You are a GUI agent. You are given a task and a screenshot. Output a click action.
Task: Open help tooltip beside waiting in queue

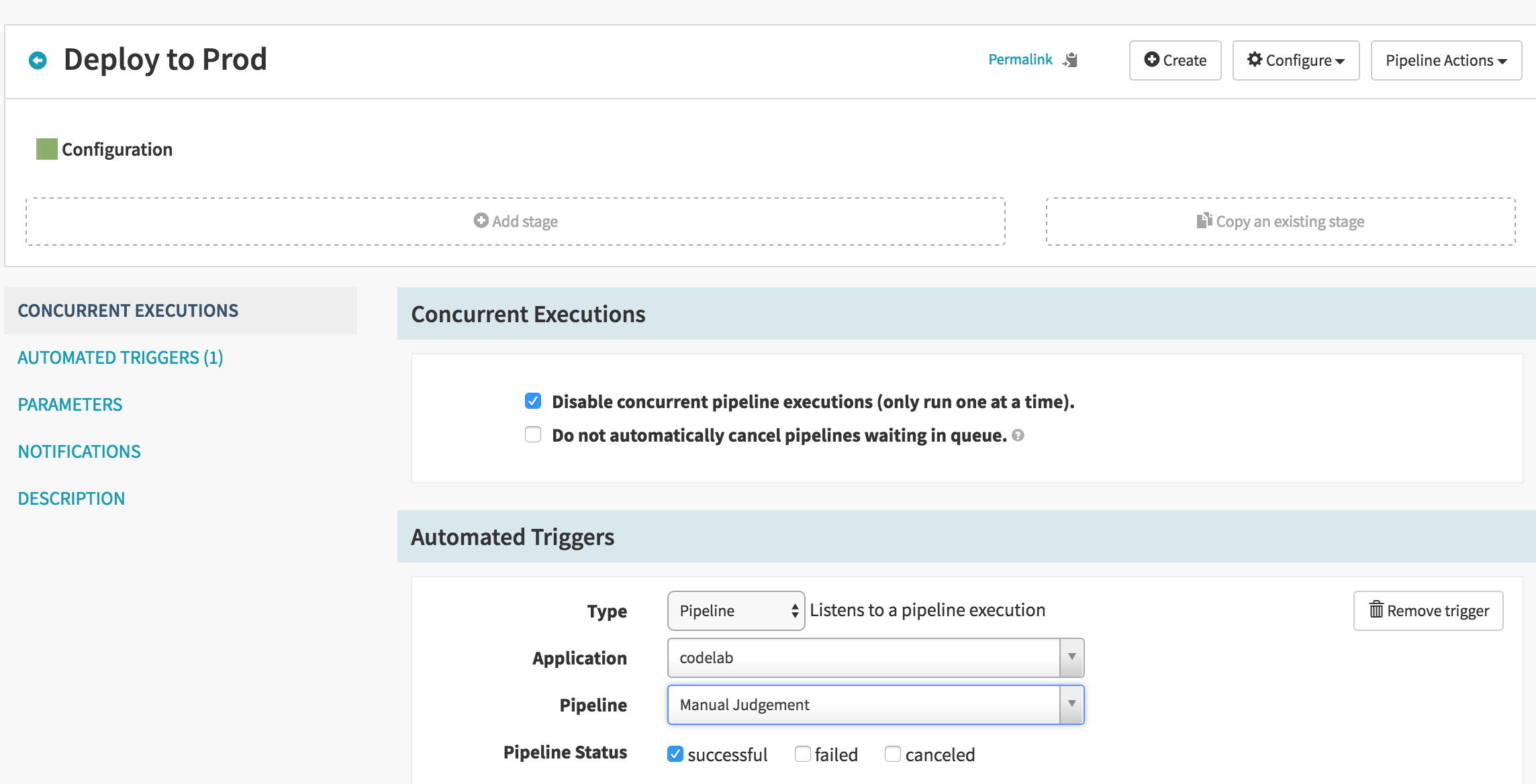pos(1018,436)
